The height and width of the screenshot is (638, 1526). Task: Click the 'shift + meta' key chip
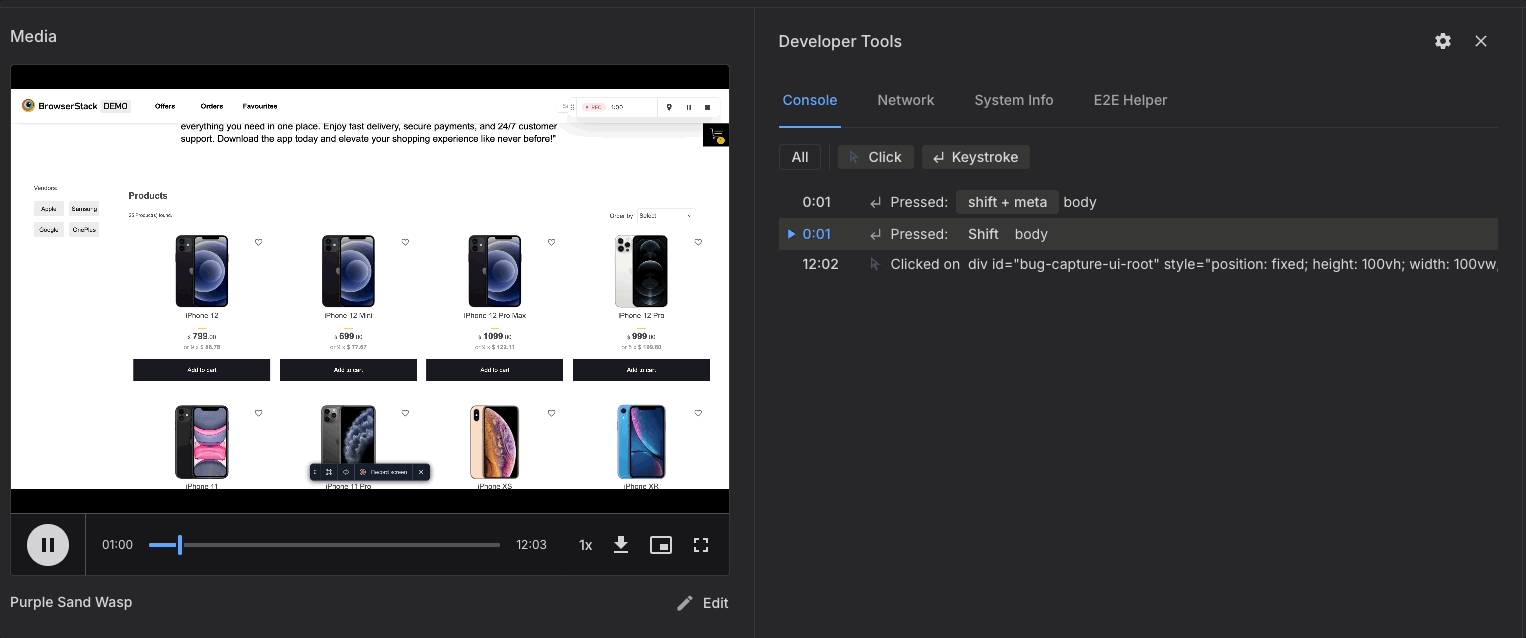(1007, 202)
